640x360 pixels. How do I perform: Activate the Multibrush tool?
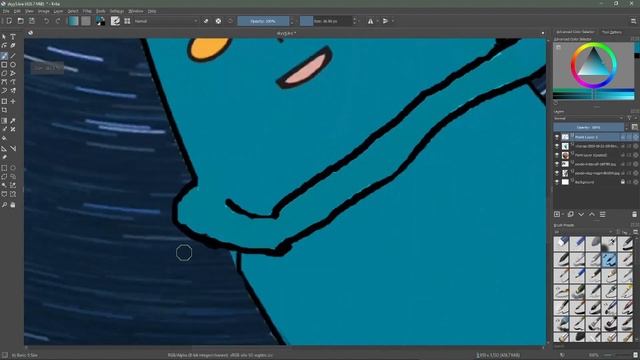coord(13,91)
